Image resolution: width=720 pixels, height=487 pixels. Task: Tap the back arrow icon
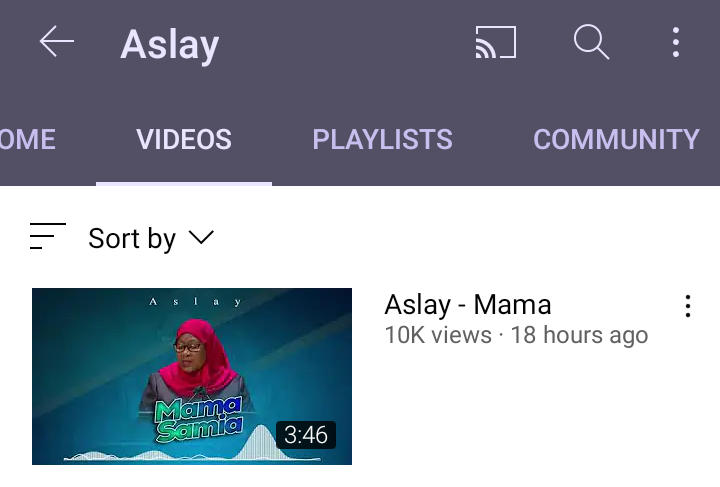pyautogui.click(x=56, y=42)
